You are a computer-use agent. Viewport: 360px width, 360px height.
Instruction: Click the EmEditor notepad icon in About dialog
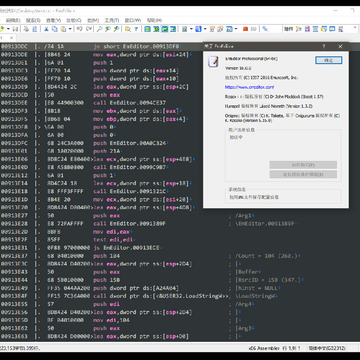tap(213, 62)
